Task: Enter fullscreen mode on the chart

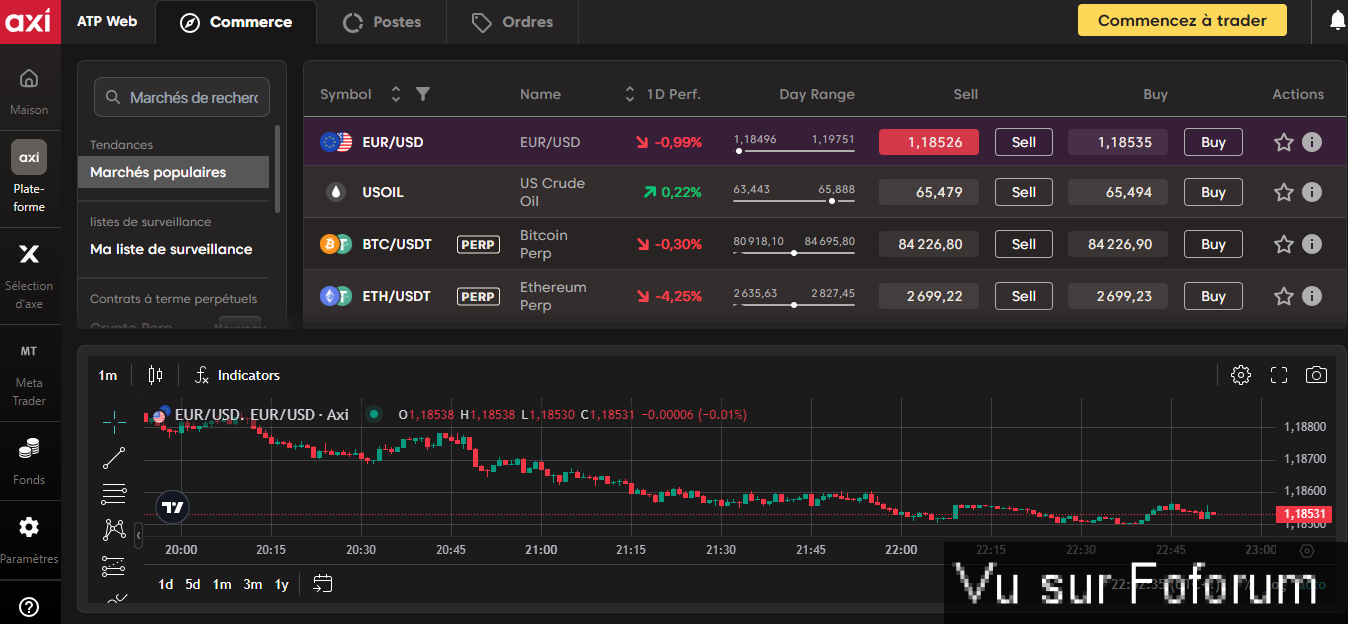Action: [x=1278, y=374]
